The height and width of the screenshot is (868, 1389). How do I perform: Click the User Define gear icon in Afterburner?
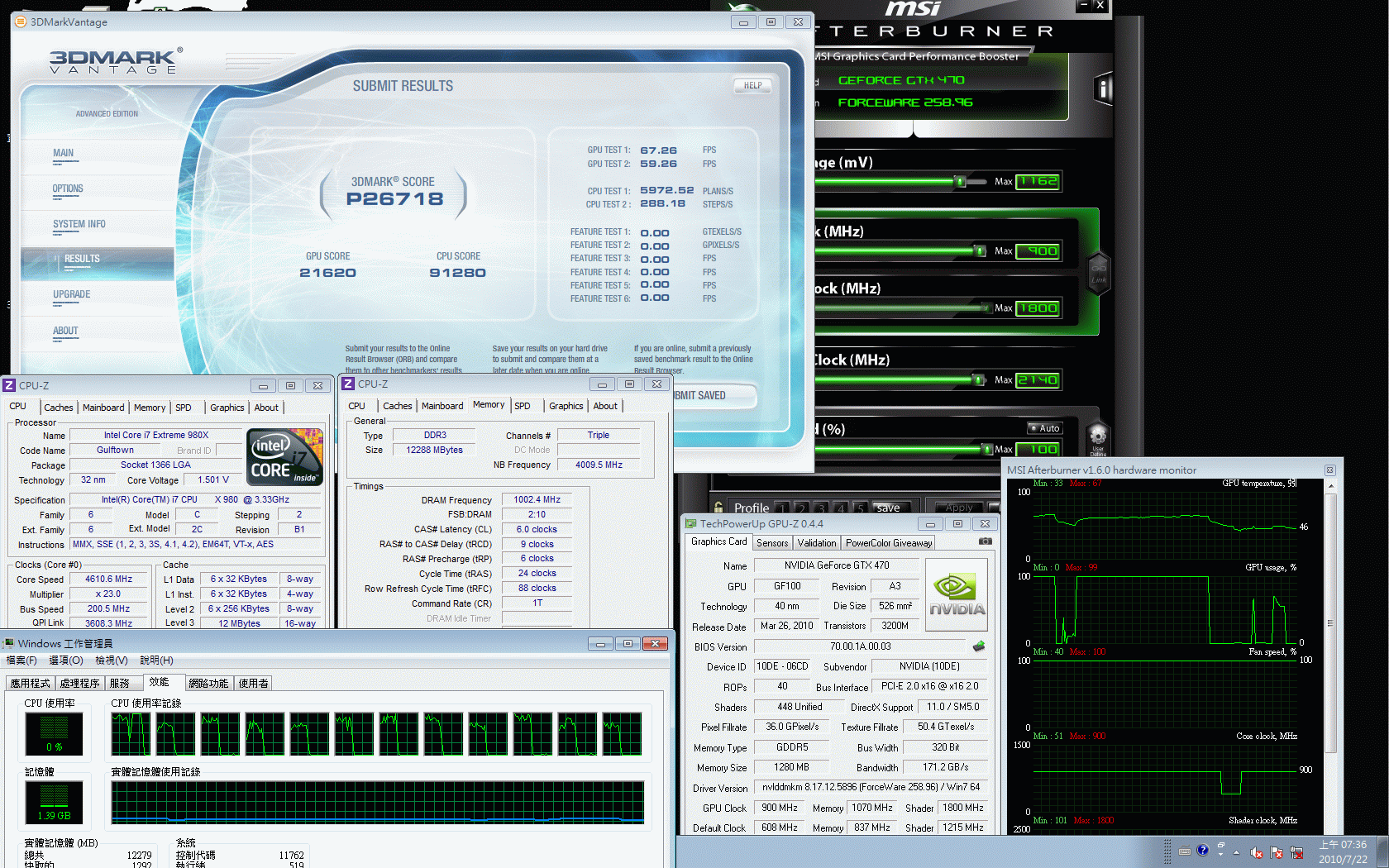[1098, 438]
